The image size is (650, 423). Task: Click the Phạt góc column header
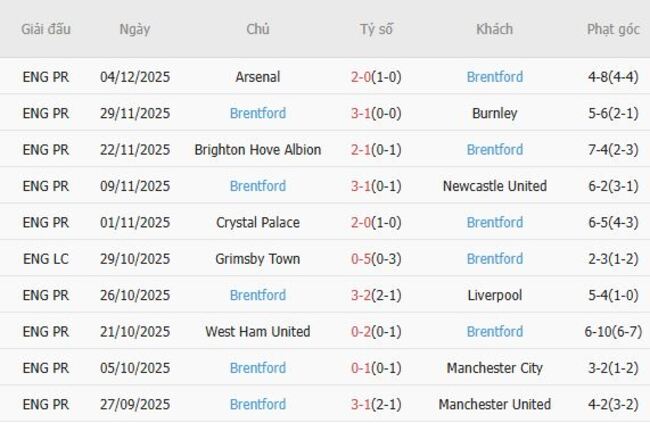(x=612, y=29)
